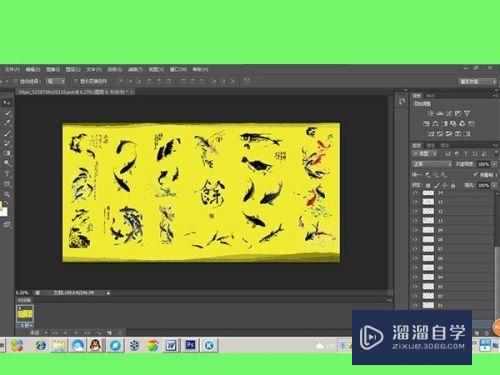Click lock image pixels brush icon
Viewport: 500px width, 375px height.
436,185
